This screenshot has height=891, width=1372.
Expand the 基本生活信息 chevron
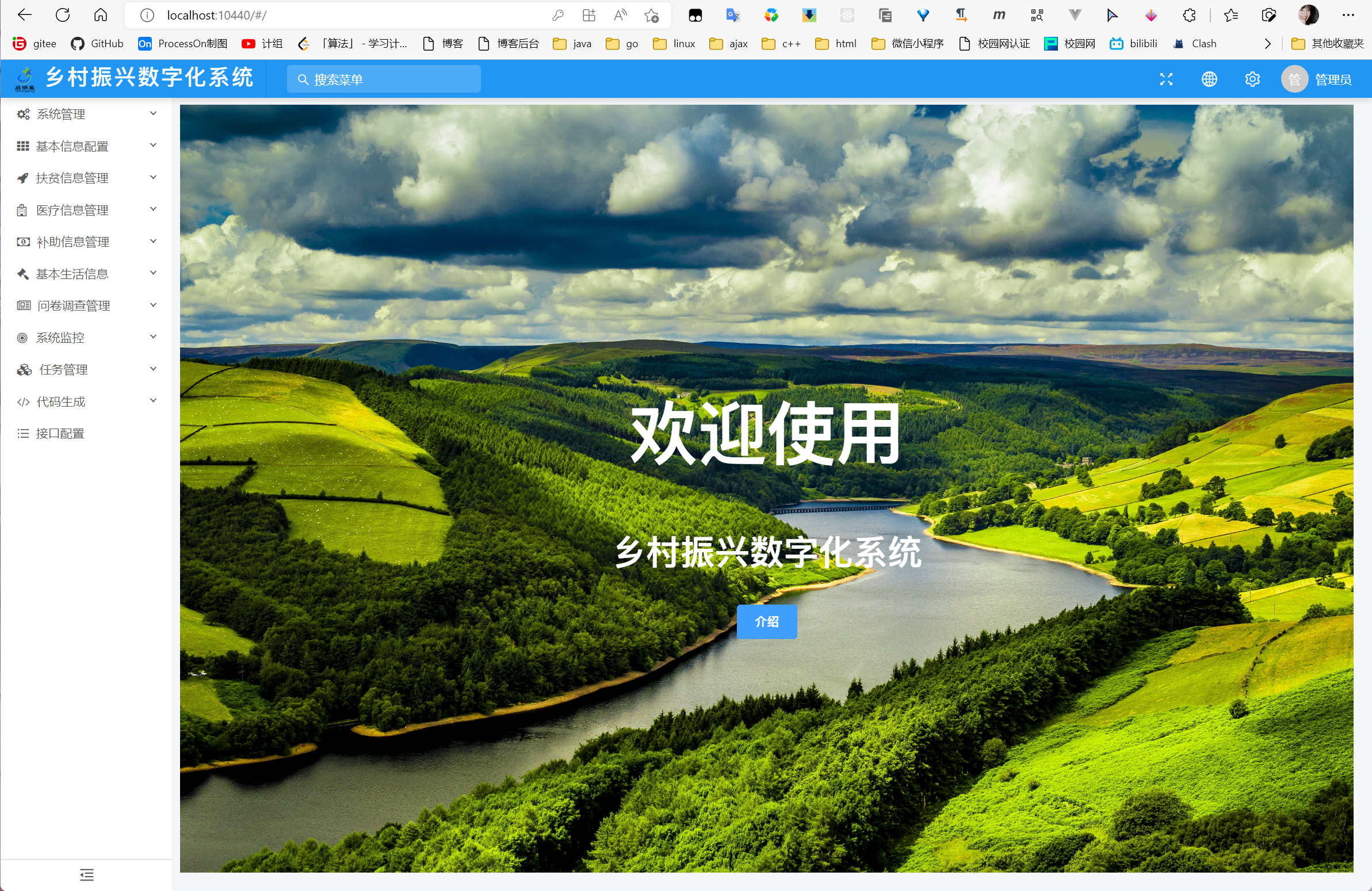point(154,273)
